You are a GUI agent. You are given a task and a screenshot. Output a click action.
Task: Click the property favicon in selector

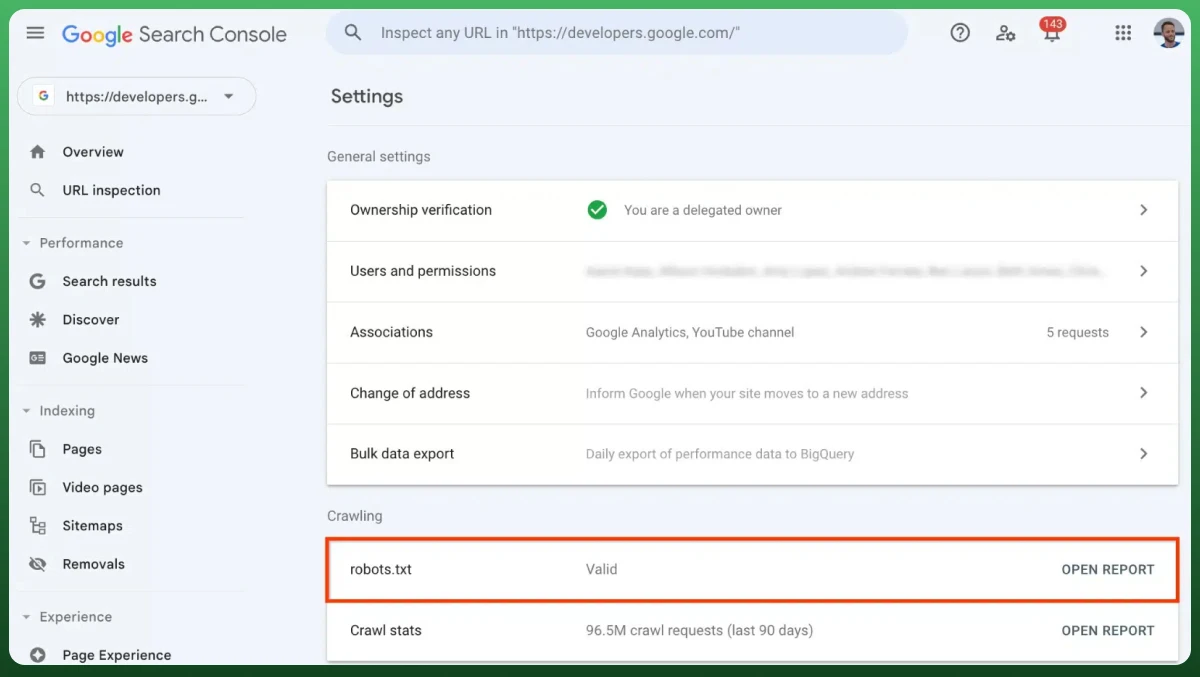point(43,96)
